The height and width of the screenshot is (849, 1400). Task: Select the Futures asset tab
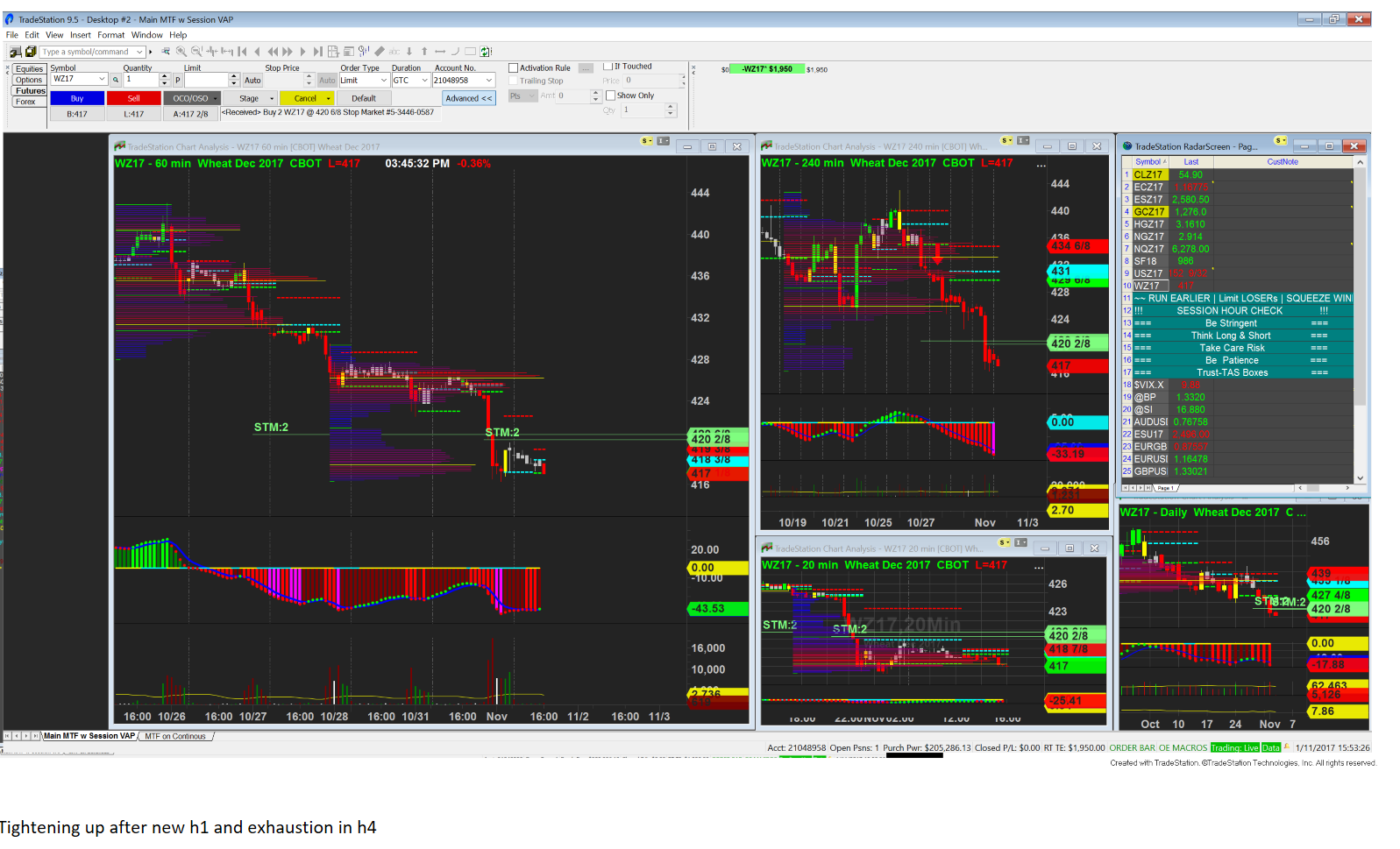(x=30, y=91)
